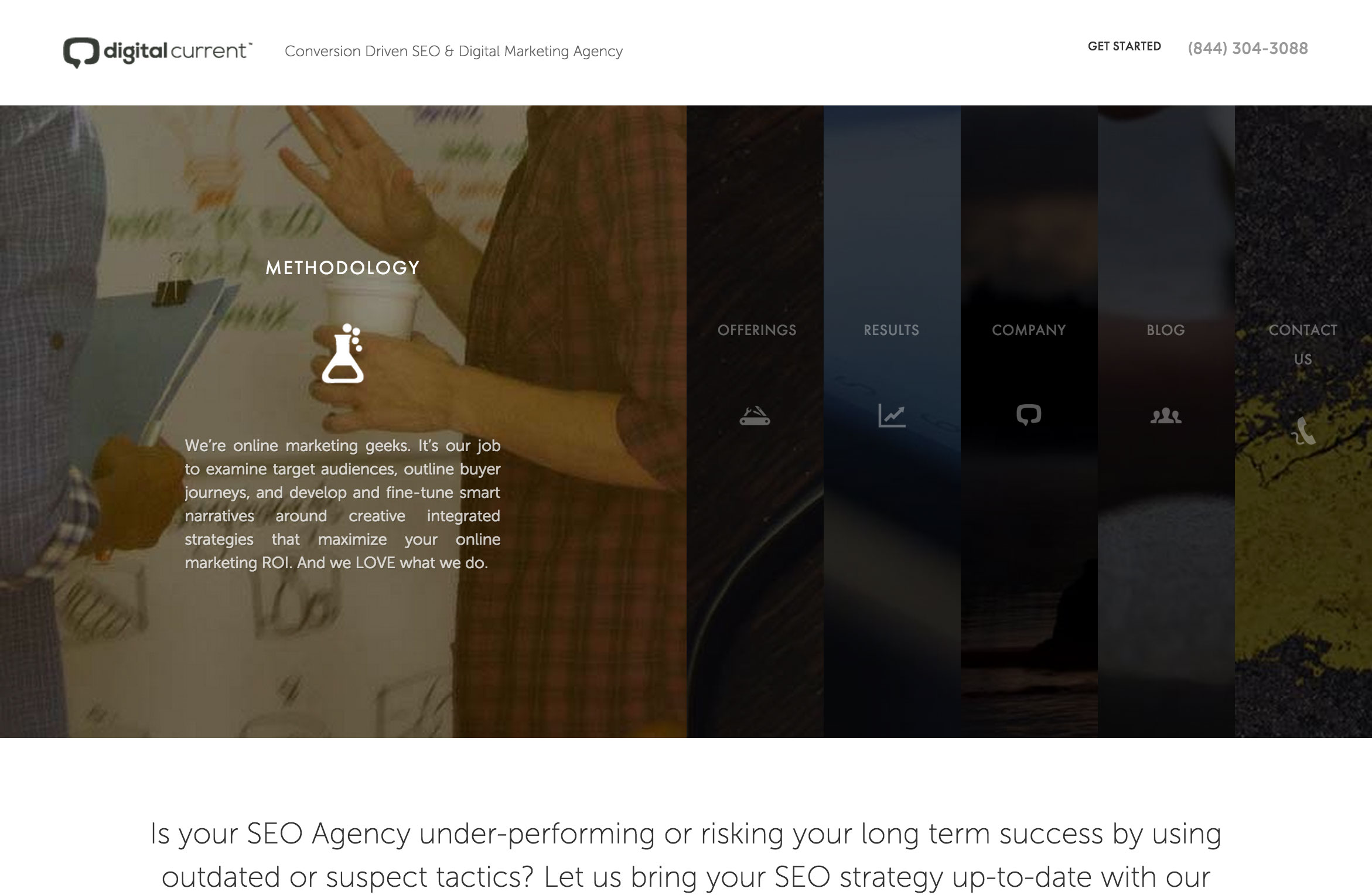This screenshot has width=1372, height=895.
Task: Click the Digital Current speech bubble logo
Action: click(x=81, y=53)
